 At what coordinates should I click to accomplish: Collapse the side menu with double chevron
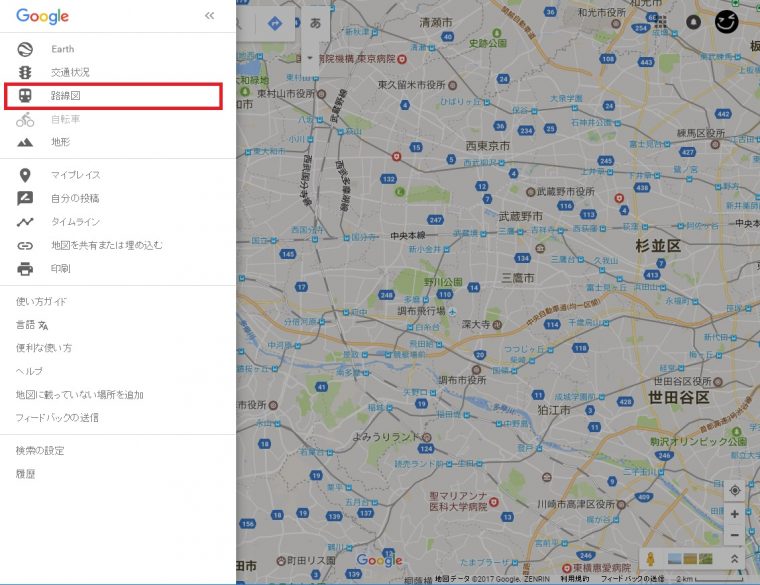[x=209, y=16]
